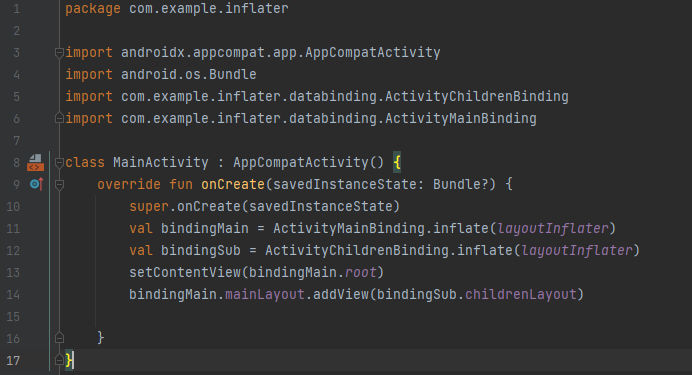692x375 pixels.
Task: Click the word 'package' on line 1
Action: pos(93,9)
